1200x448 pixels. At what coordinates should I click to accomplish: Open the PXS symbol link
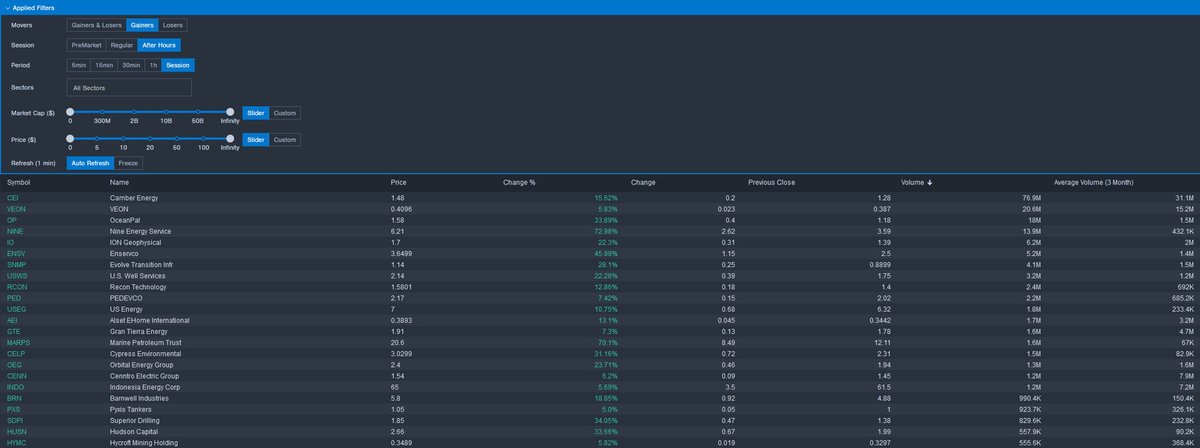pyautogui.click(x=14, y=409)
